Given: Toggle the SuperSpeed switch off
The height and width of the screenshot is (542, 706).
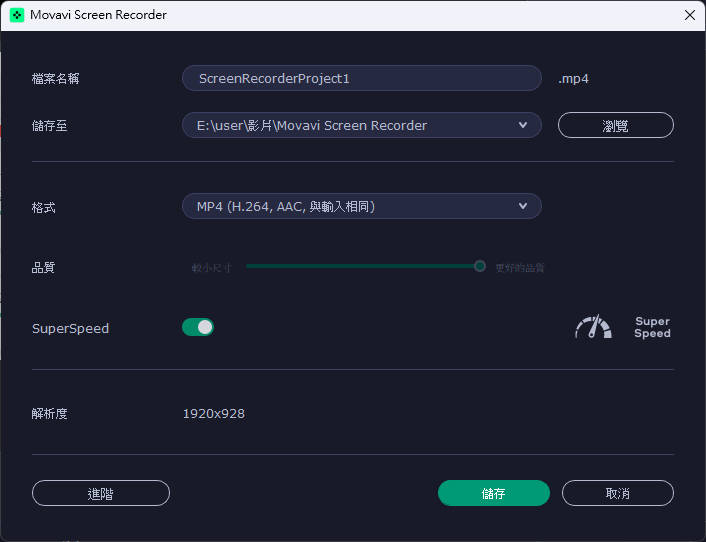Looking at the screenshot, I should click(x=198, y=327).
